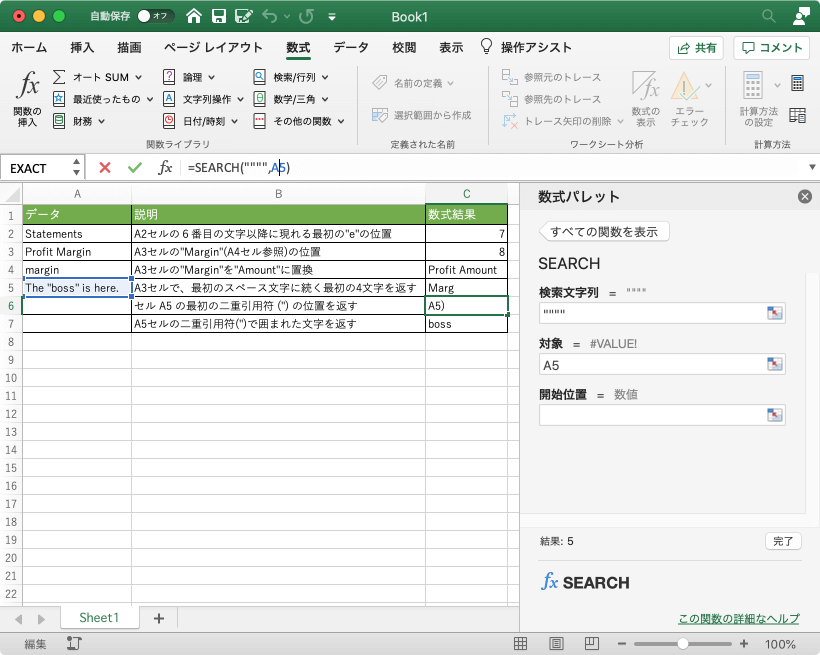Click the share user icon in title bar
Screen dimensions: 820x655
coord(801,16)
